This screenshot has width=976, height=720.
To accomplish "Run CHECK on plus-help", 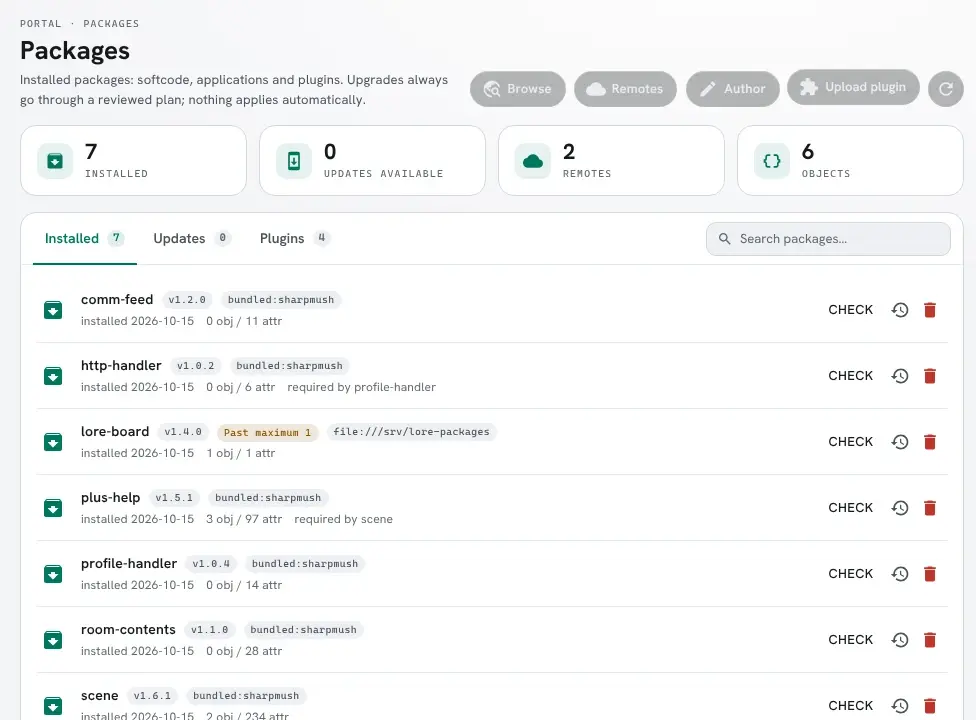I will 850,508.
